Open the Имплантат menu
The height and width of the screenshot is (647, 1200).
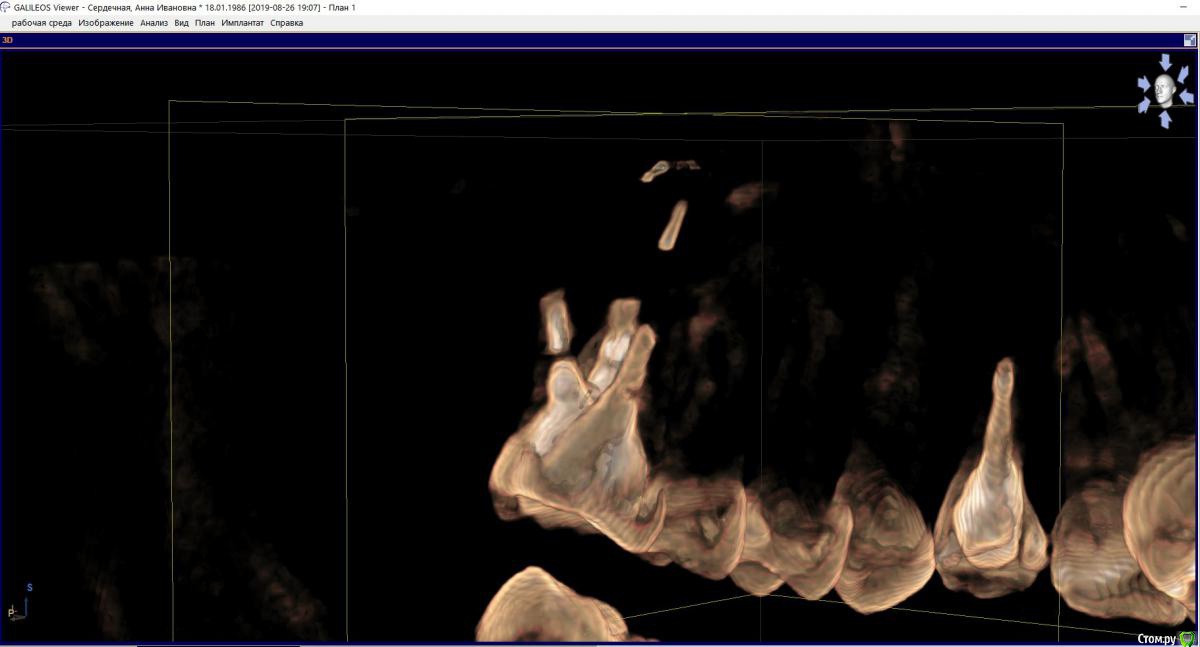click(241, 22)
